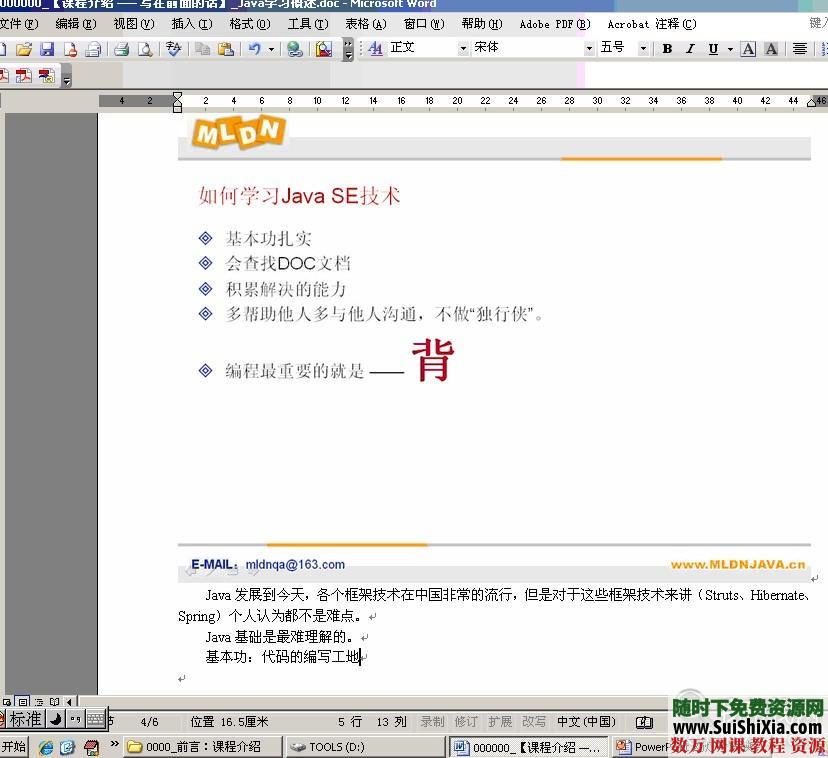Click the Paste icon in the toolbar
Viewport: 828px width, 758px height.
point(226,48)
